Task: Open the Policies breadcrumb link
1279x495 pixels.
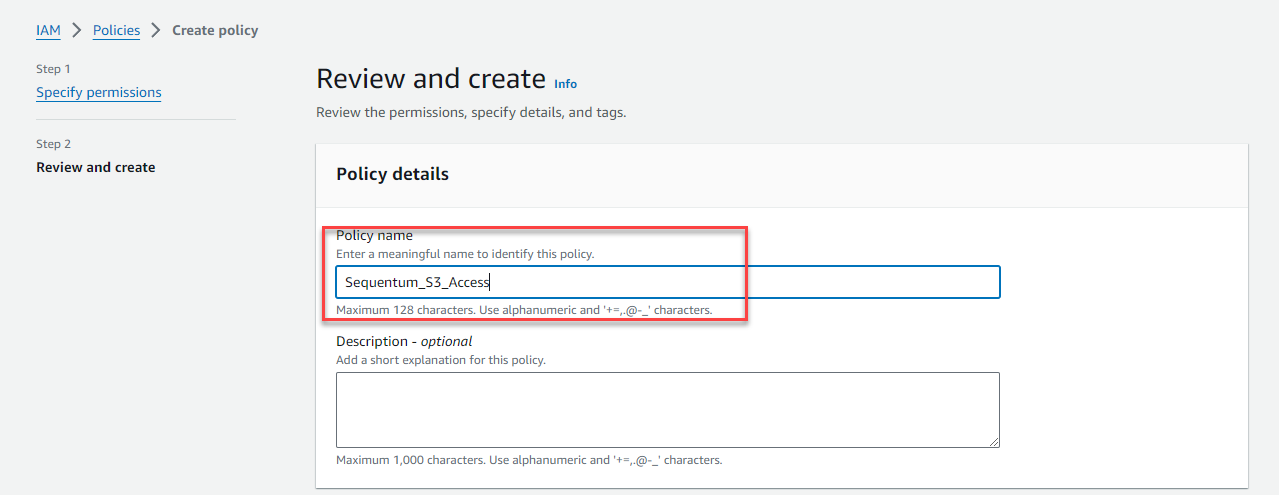Action: [x=116, y=30]
